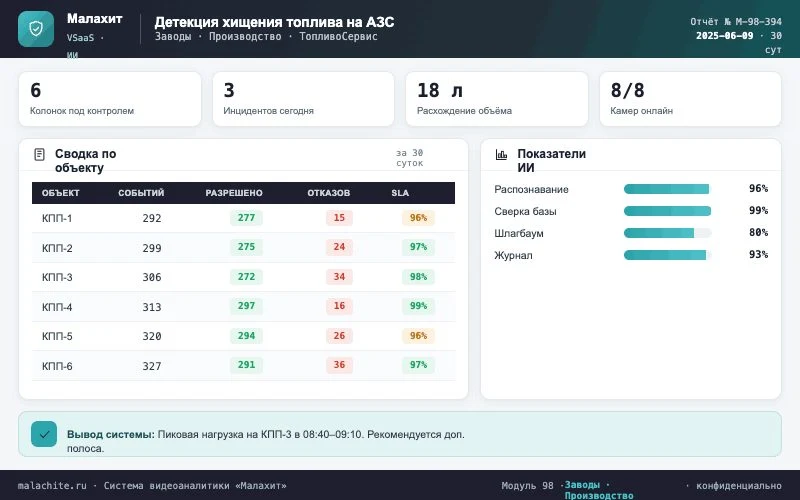The width and height of the screenshot is (800, 500).
Task: Click the document icon beside Сводка по объекту
Action: coord(39,154)
